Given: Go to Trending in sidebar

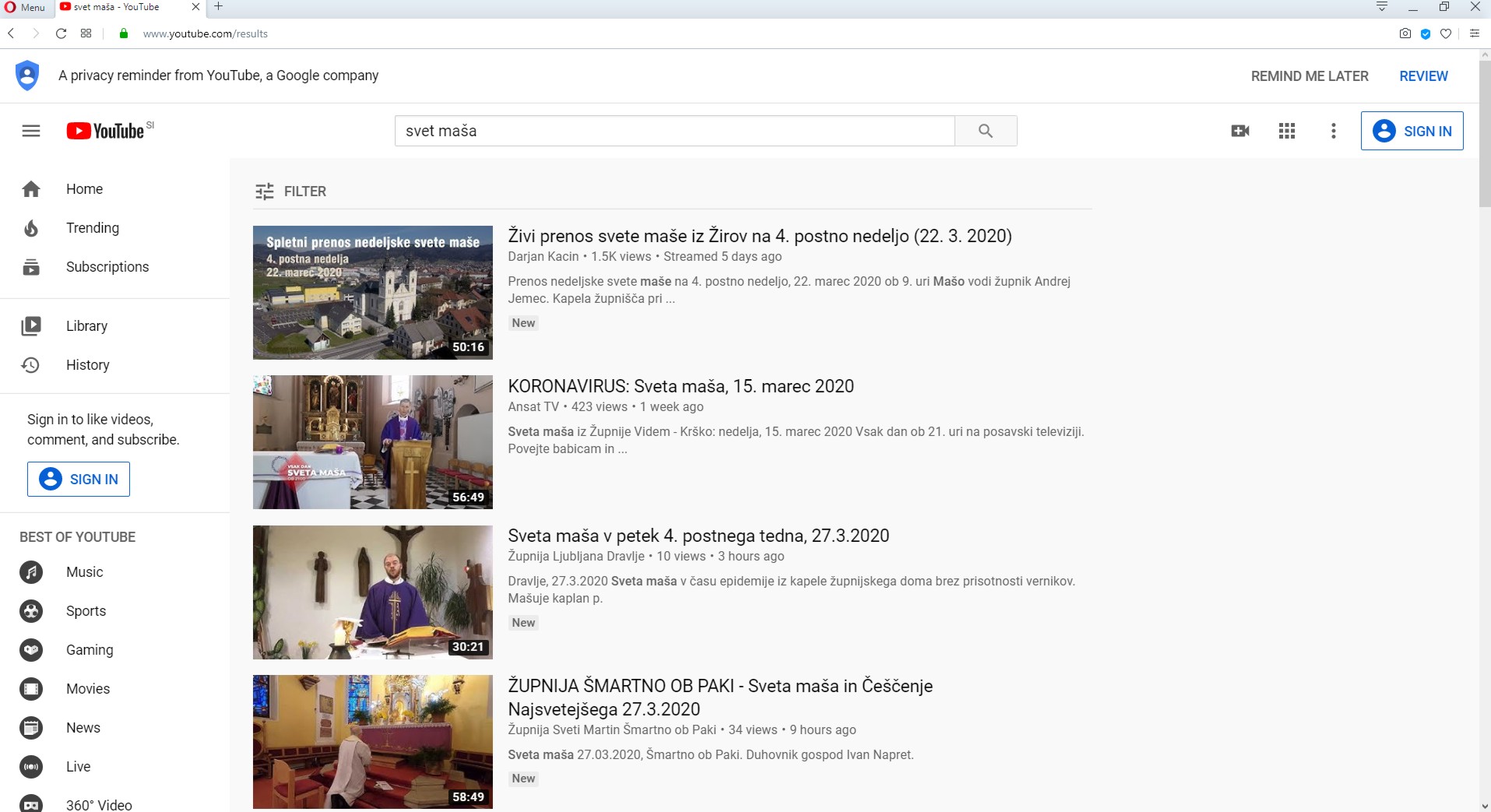Looking at the screenshot, I should click(92, 228).
